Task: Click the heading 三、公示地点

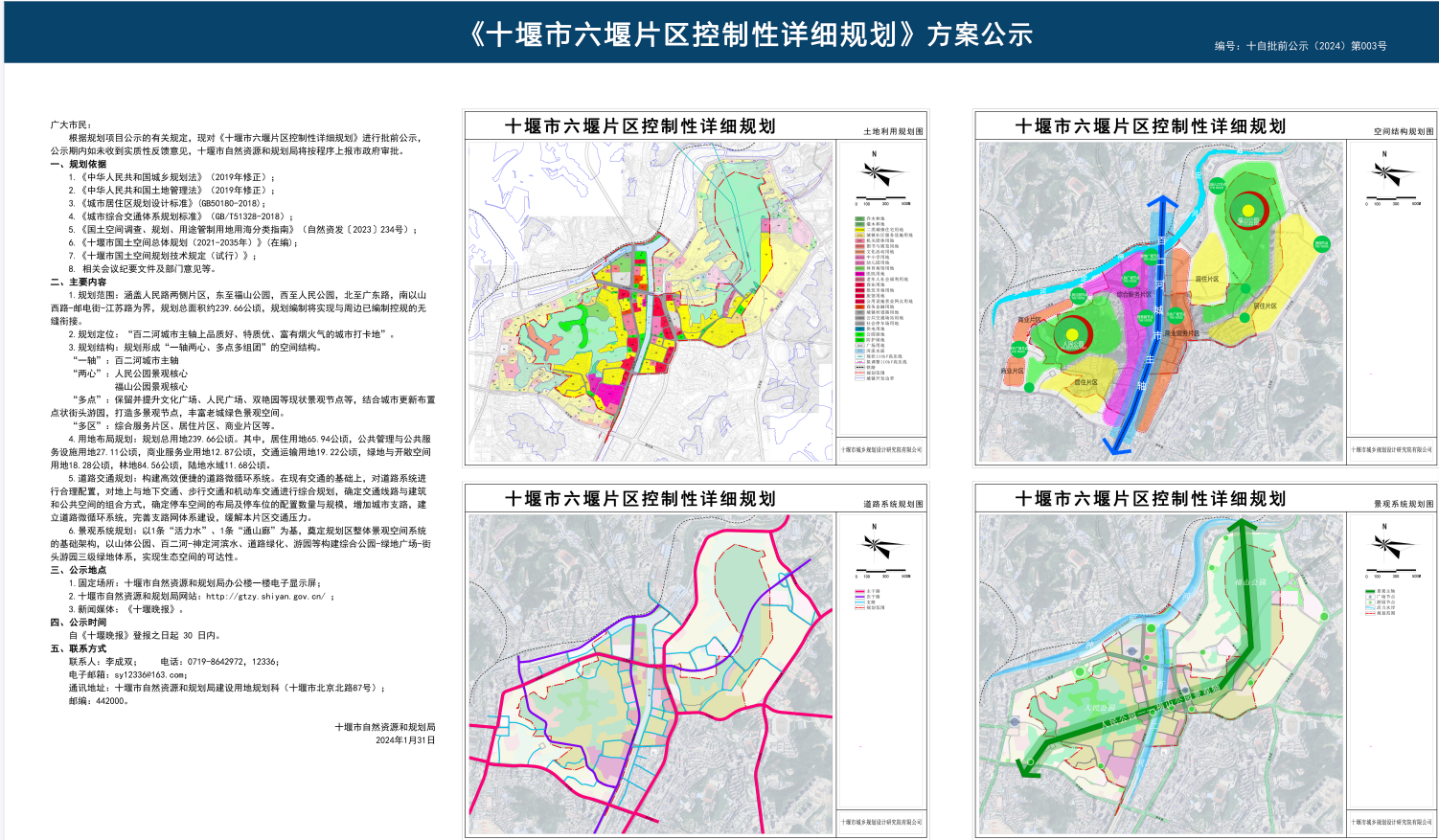Action: (79, 570)
